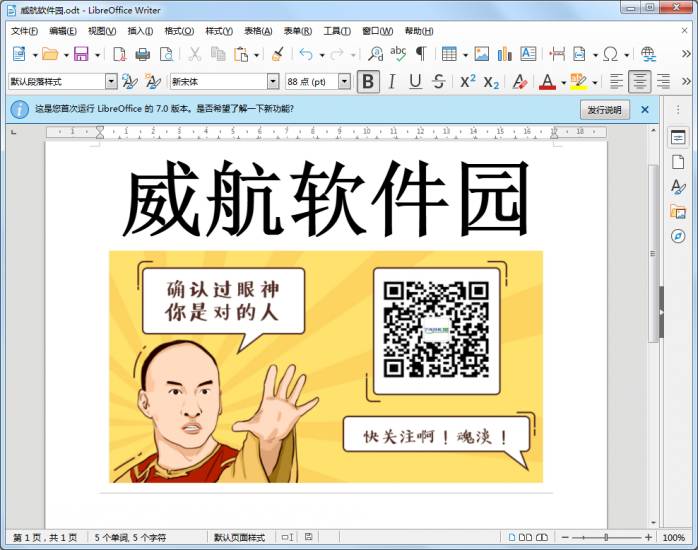Toggle Italic formatting
This screenshot has width=698, height=550.
coord(391,82)
